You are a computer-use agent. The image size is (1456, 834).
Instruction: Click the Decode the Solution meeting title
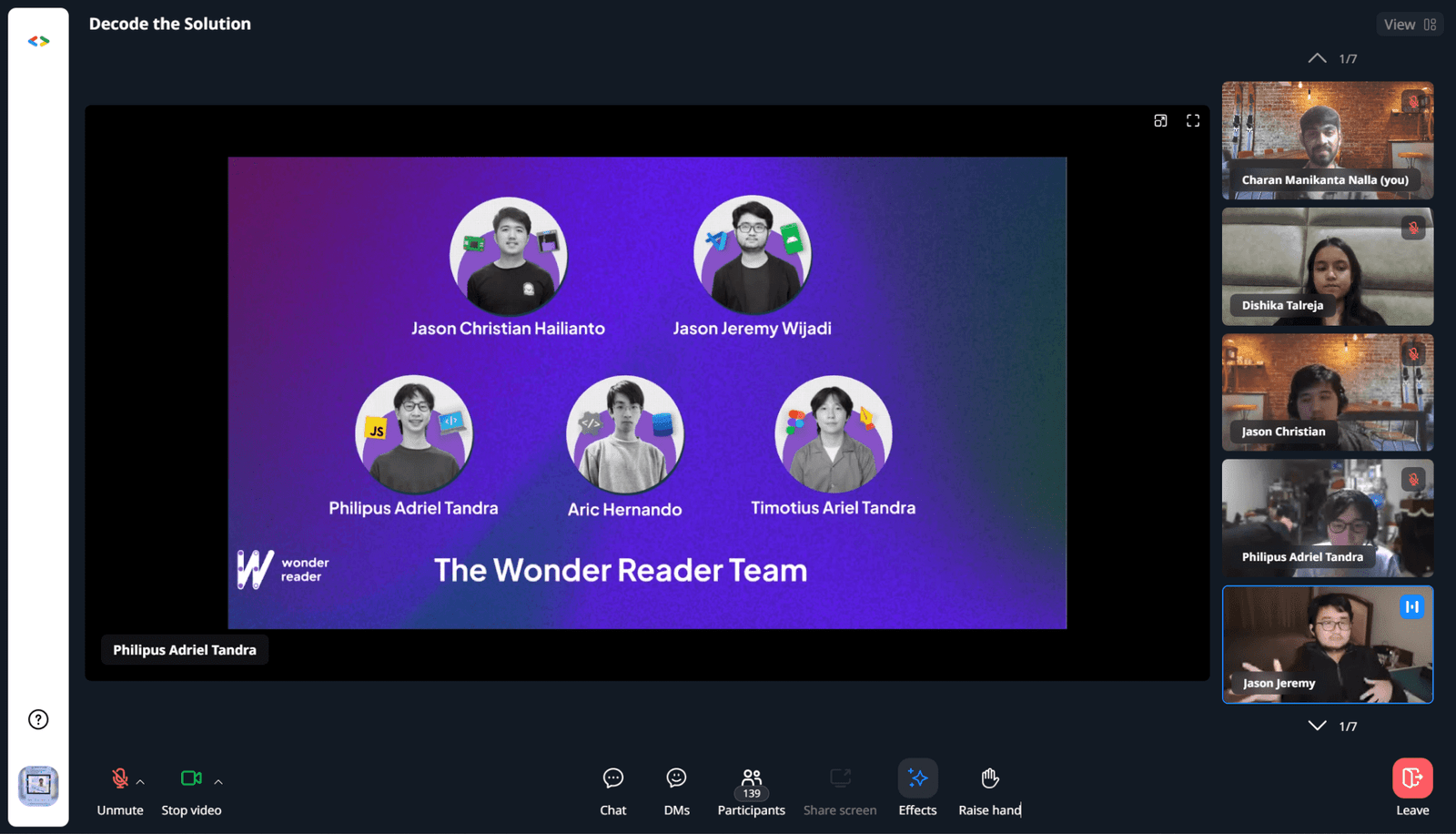[170, 24]
